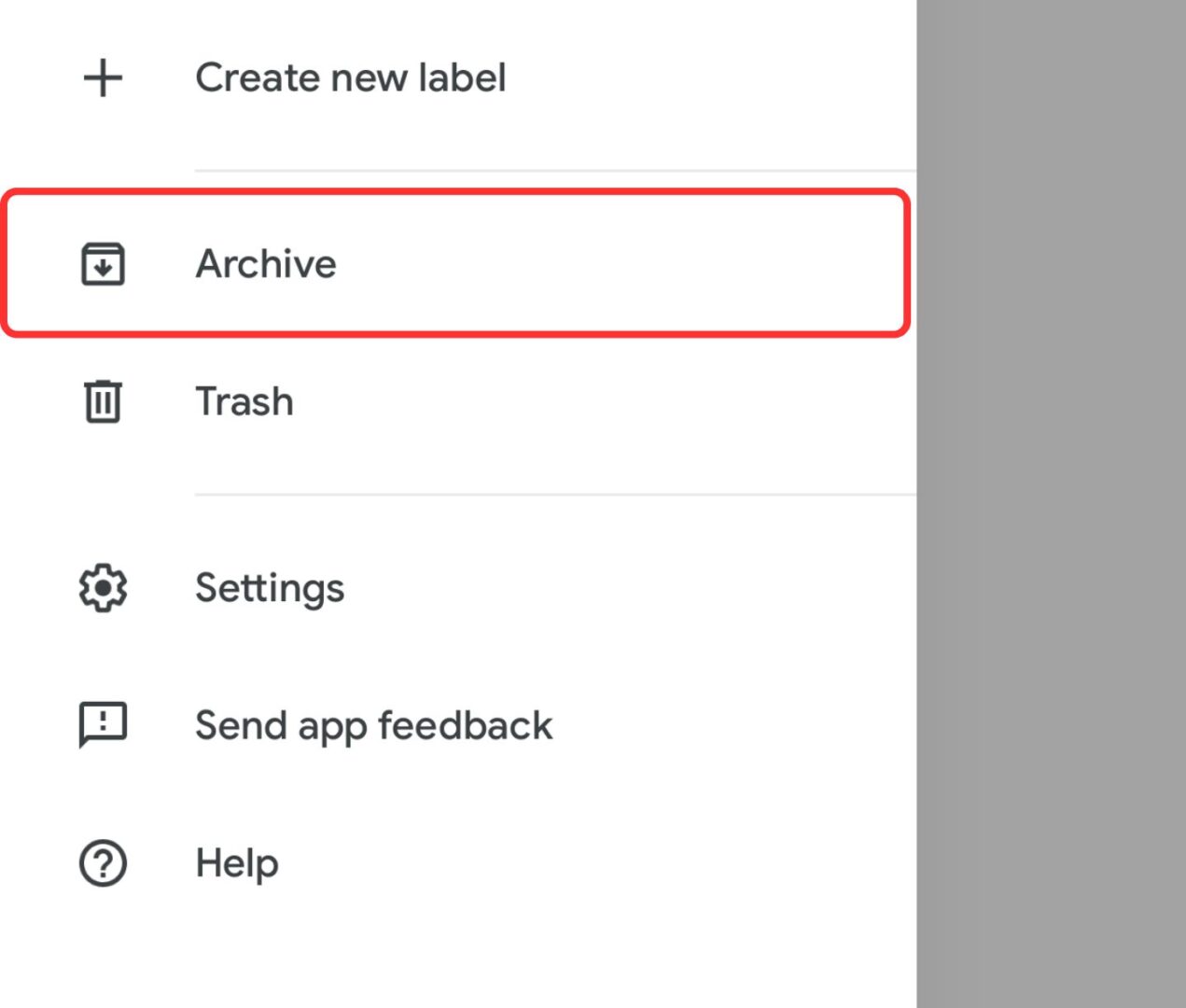Click the Send app feedback speech bubble icon

click(x=103, y=725)
